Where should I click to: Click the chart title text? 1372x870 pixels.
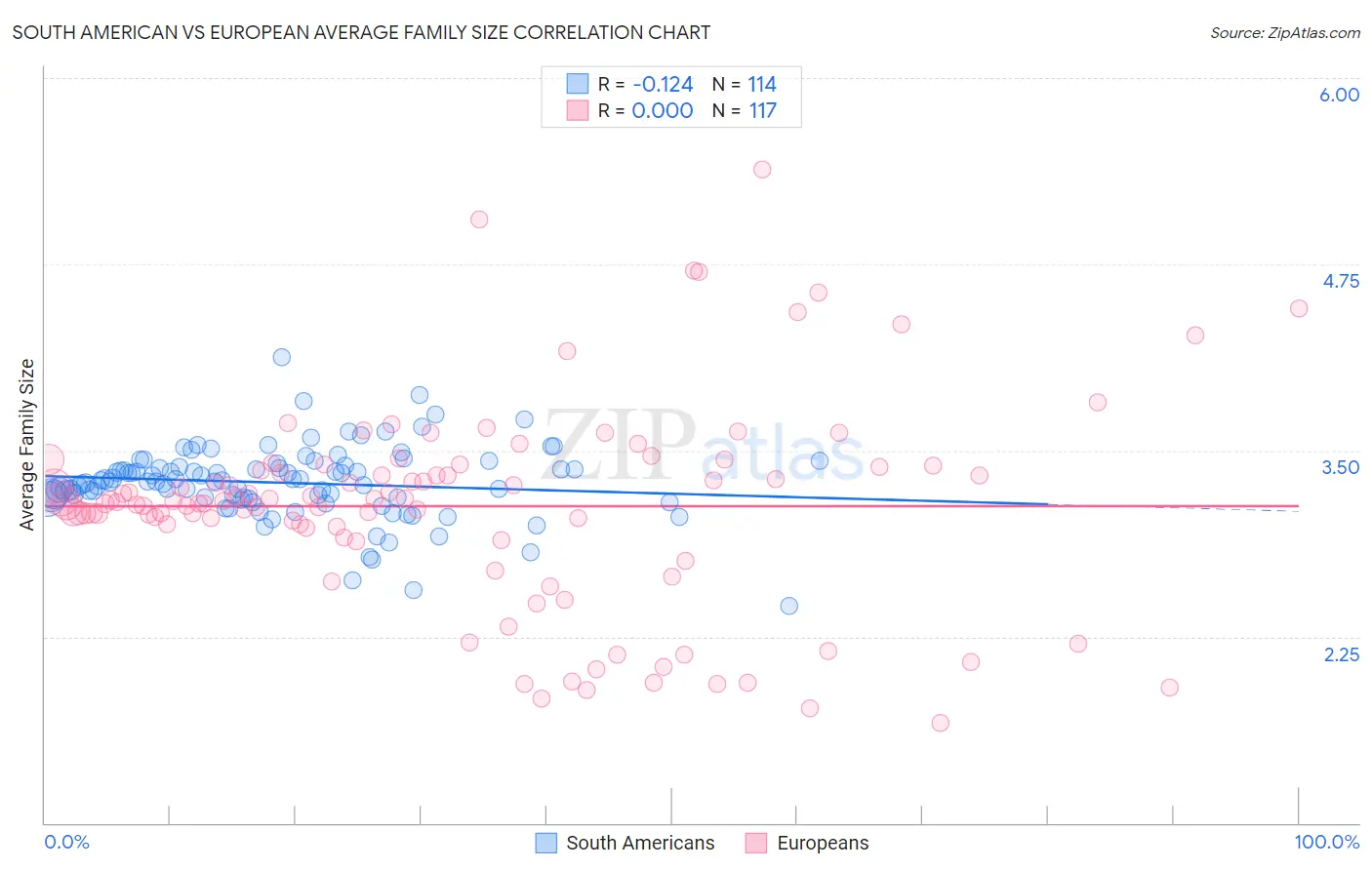click(361, 32)
